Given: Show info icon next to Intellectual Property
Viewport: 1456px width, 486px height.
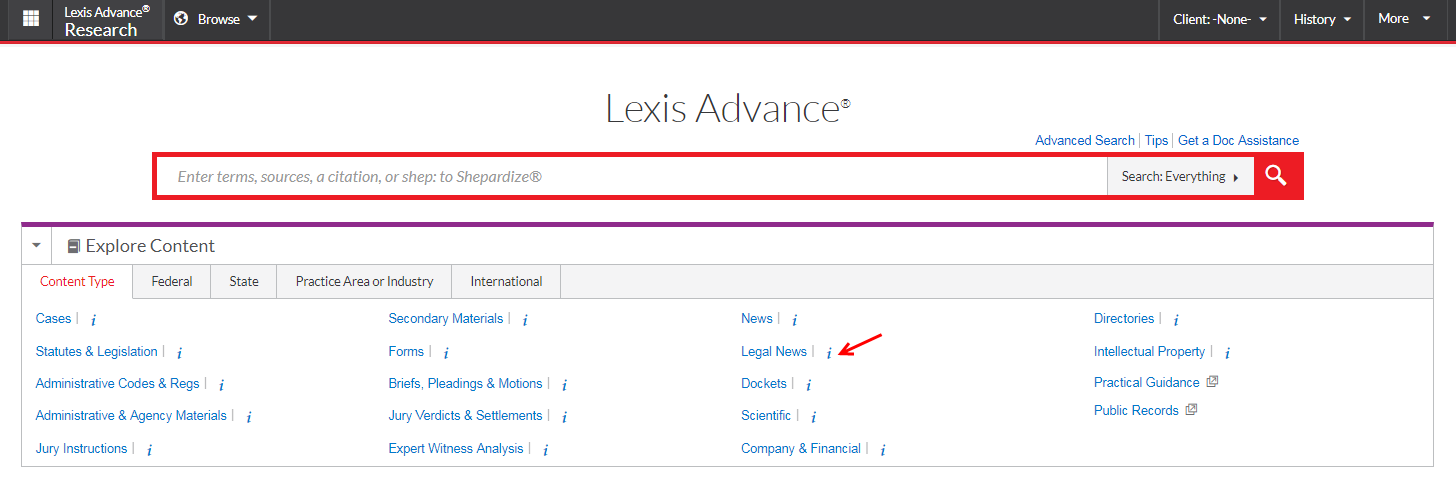Looking at the screenshot, I should [x=1227, y=353].
